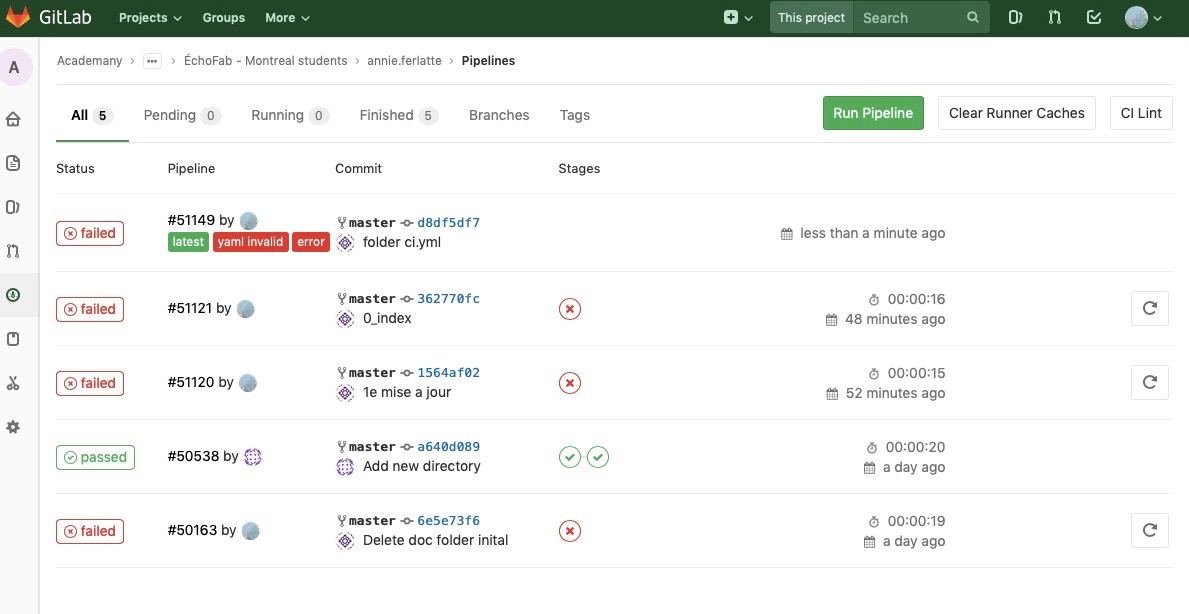The height and width of the screenshot is (614, 1189).
Task: Open Merge Requests icon in top bar
Action: coord(1054,17)
